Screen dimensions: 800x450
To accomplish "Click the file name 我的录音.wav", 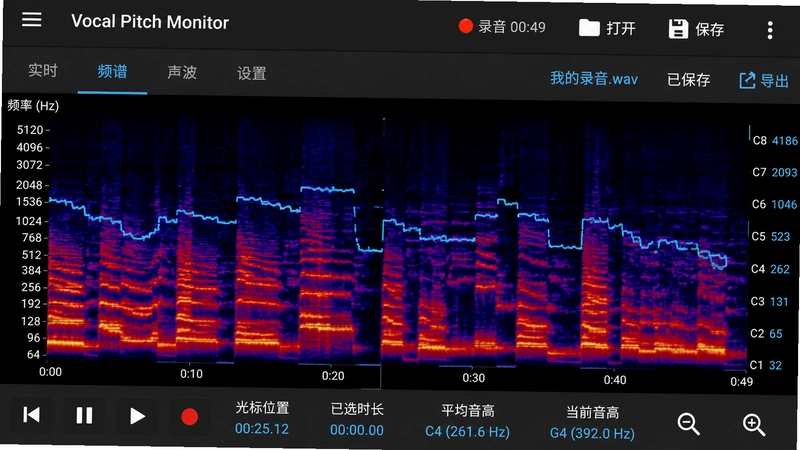I will [x=594, y=79].
